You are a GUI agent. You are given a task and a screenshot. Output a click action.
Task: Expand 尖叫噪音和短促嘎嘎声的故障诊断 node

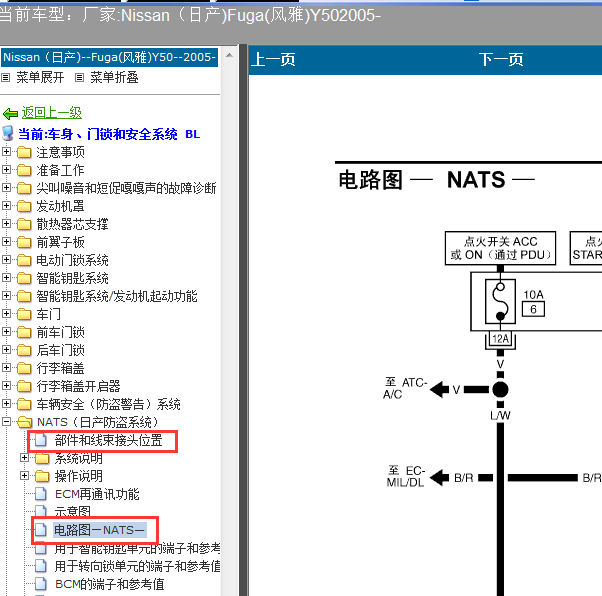click(x=6, y=187)
